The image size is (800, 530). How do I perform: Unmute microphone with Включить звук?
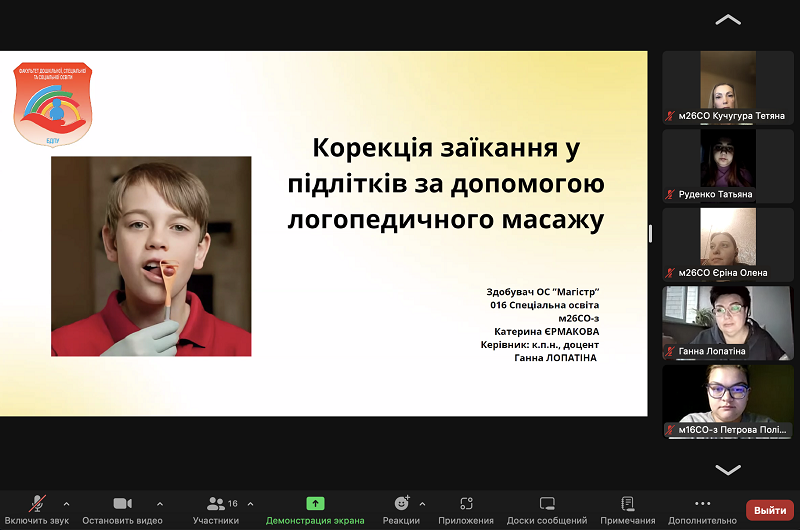[x=38, y=504]
